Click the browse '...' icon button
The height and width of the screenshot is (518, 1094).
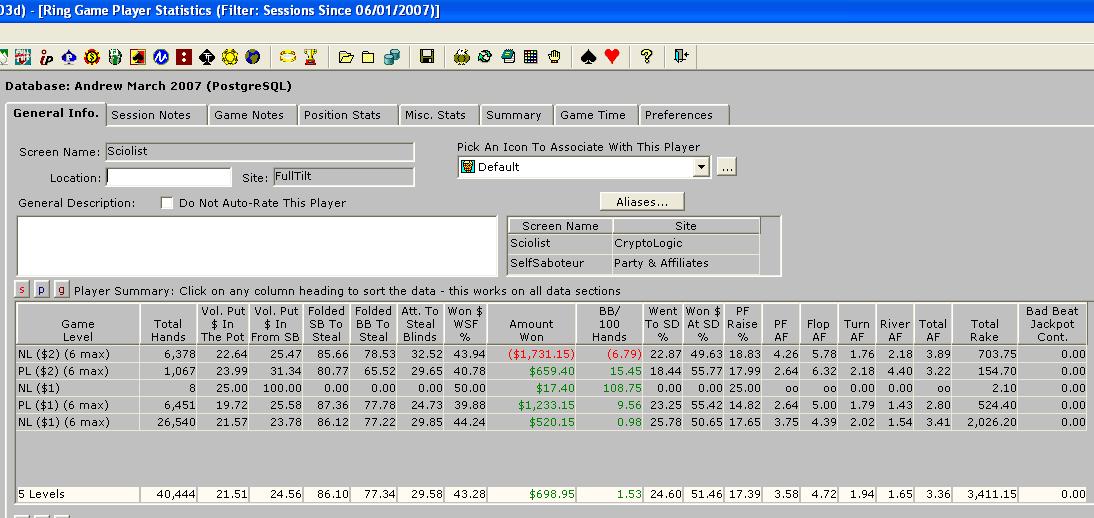tap(727, 168)
